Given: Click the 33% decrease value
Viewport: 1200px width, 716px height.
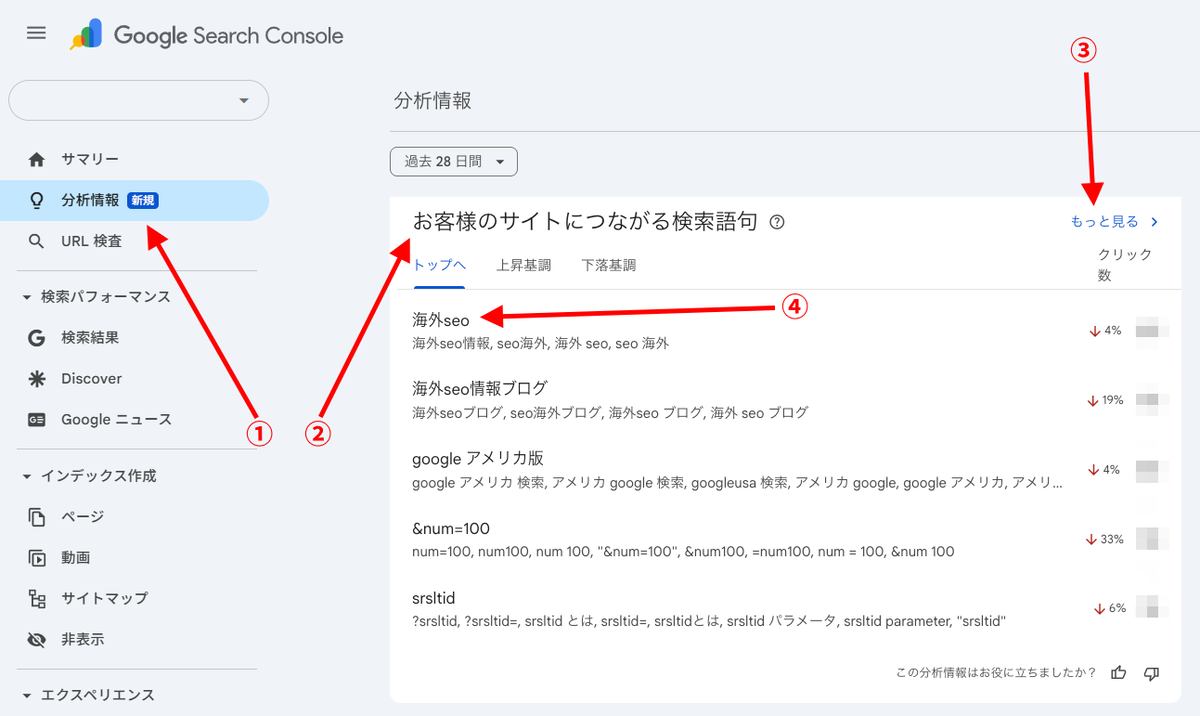Looking at the screenshot, I should pyautogui.click(x=1105, y=539).
